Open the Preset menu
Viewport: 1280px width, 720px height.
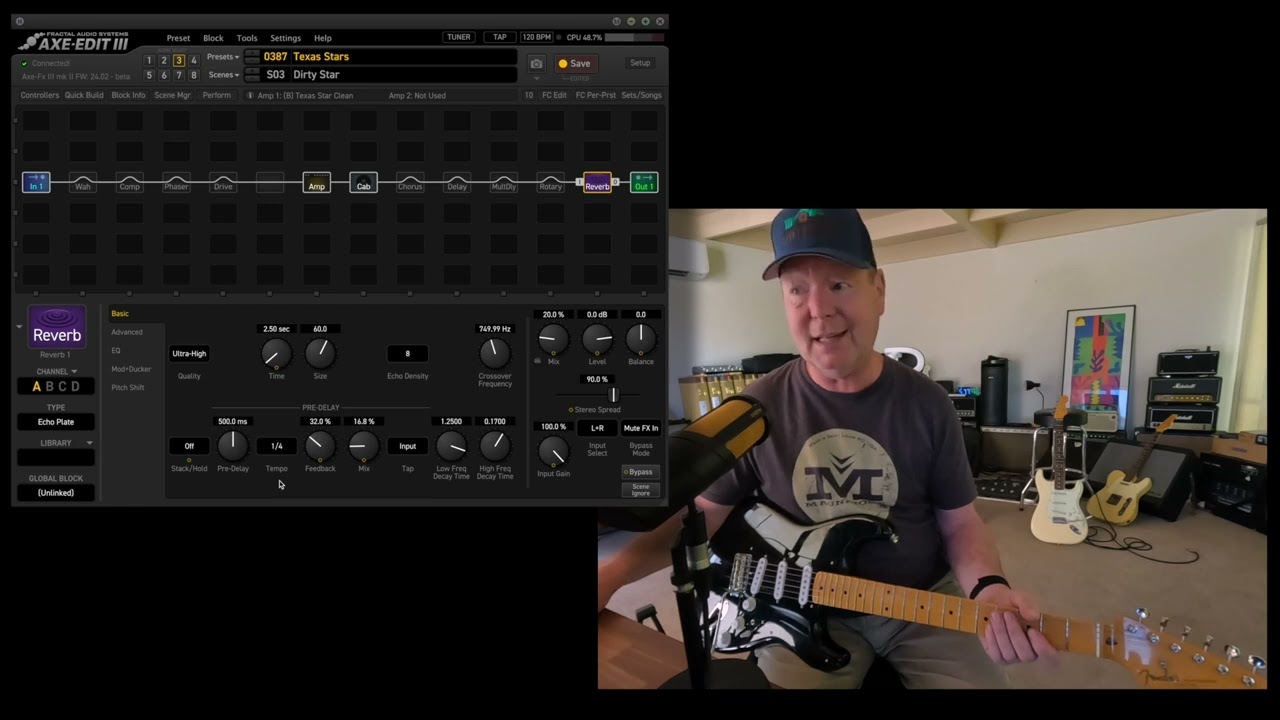(178, 38)
